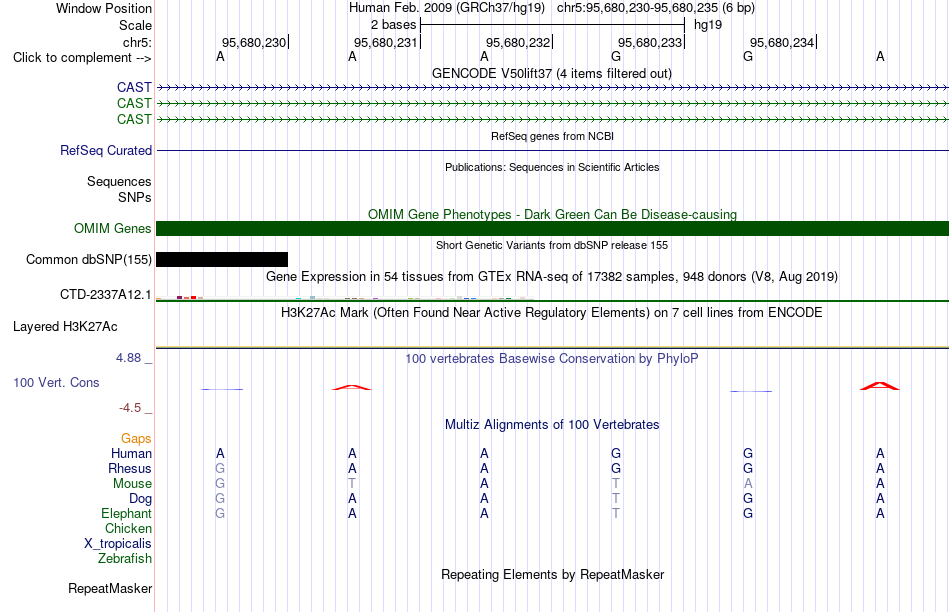Click the gray T in the Elephant row
The image size is (950, 612).
click(x=616, y=513)
